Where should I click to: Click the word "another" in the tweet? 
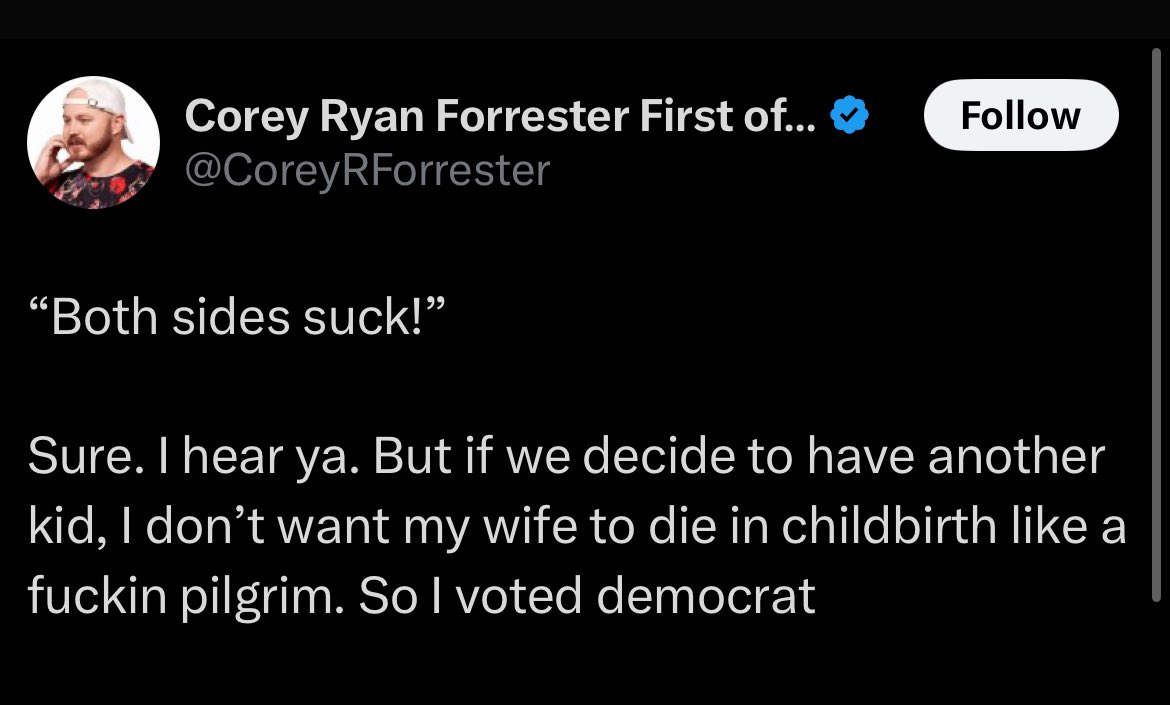pos(1016,457)
